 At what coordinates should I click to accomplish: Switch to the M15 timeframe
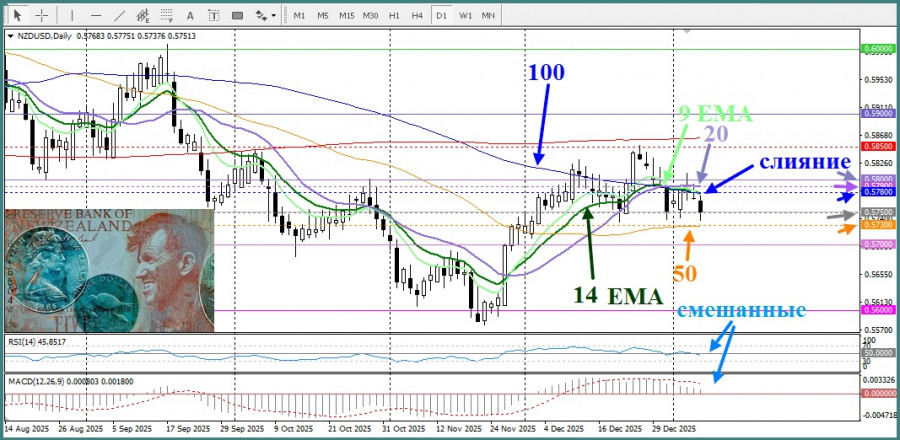[x=346, y=16]
